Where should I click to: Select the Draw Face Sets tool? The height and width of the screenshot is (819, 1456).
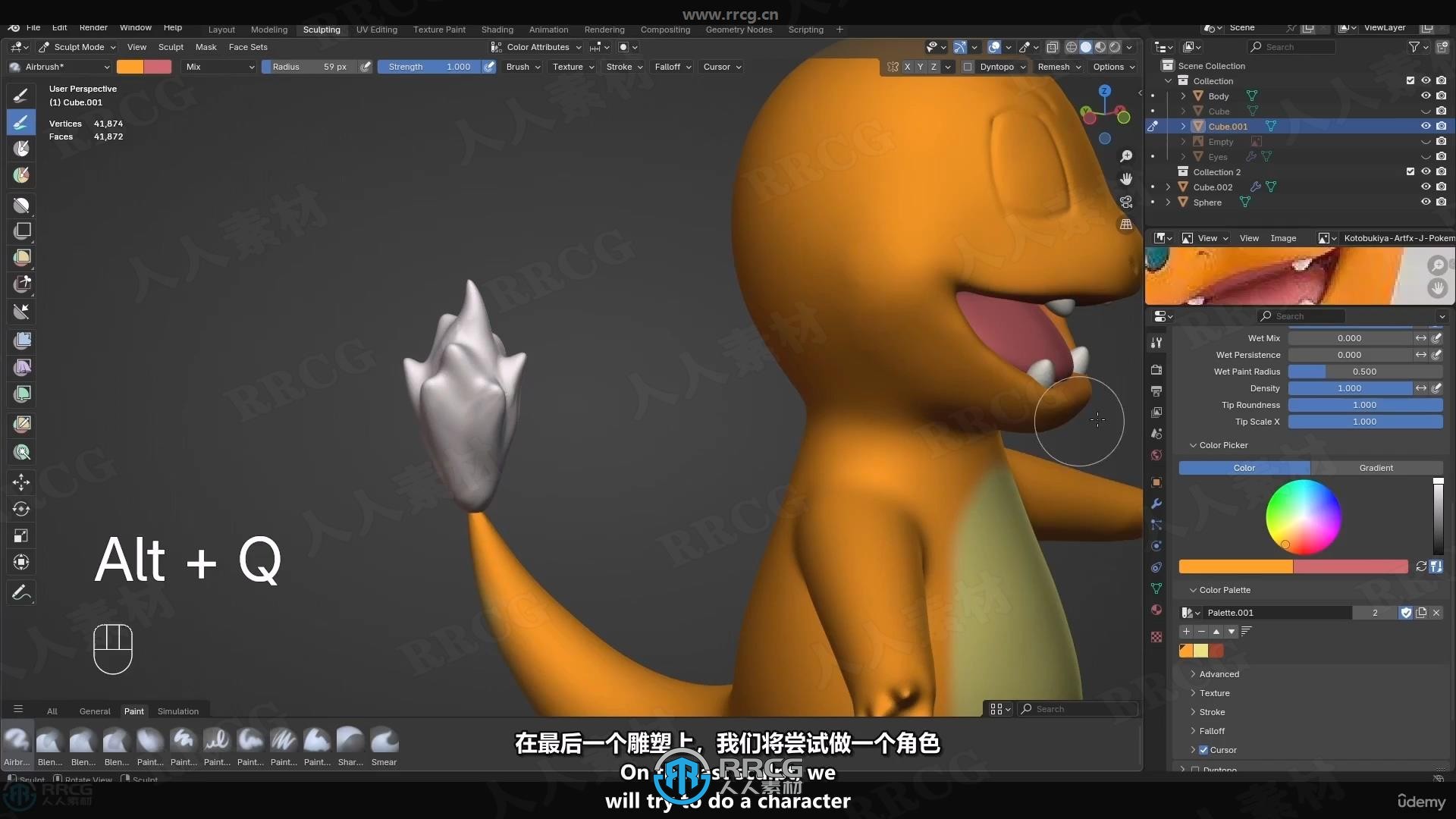(21, 175)
